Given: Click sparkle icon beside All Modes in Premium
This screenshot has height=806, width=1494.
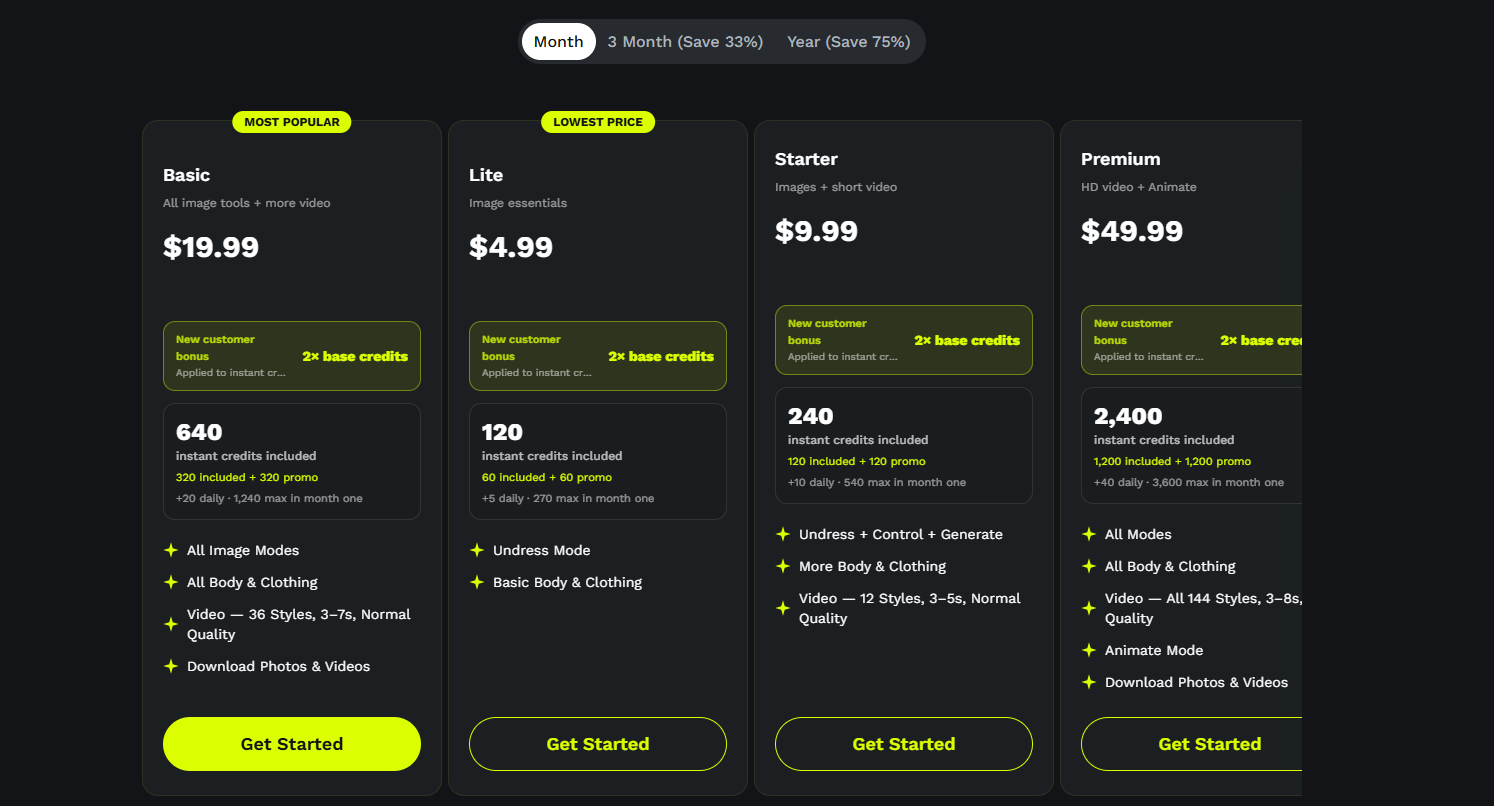Looking at the screenshot, I should pos(1089,534).
